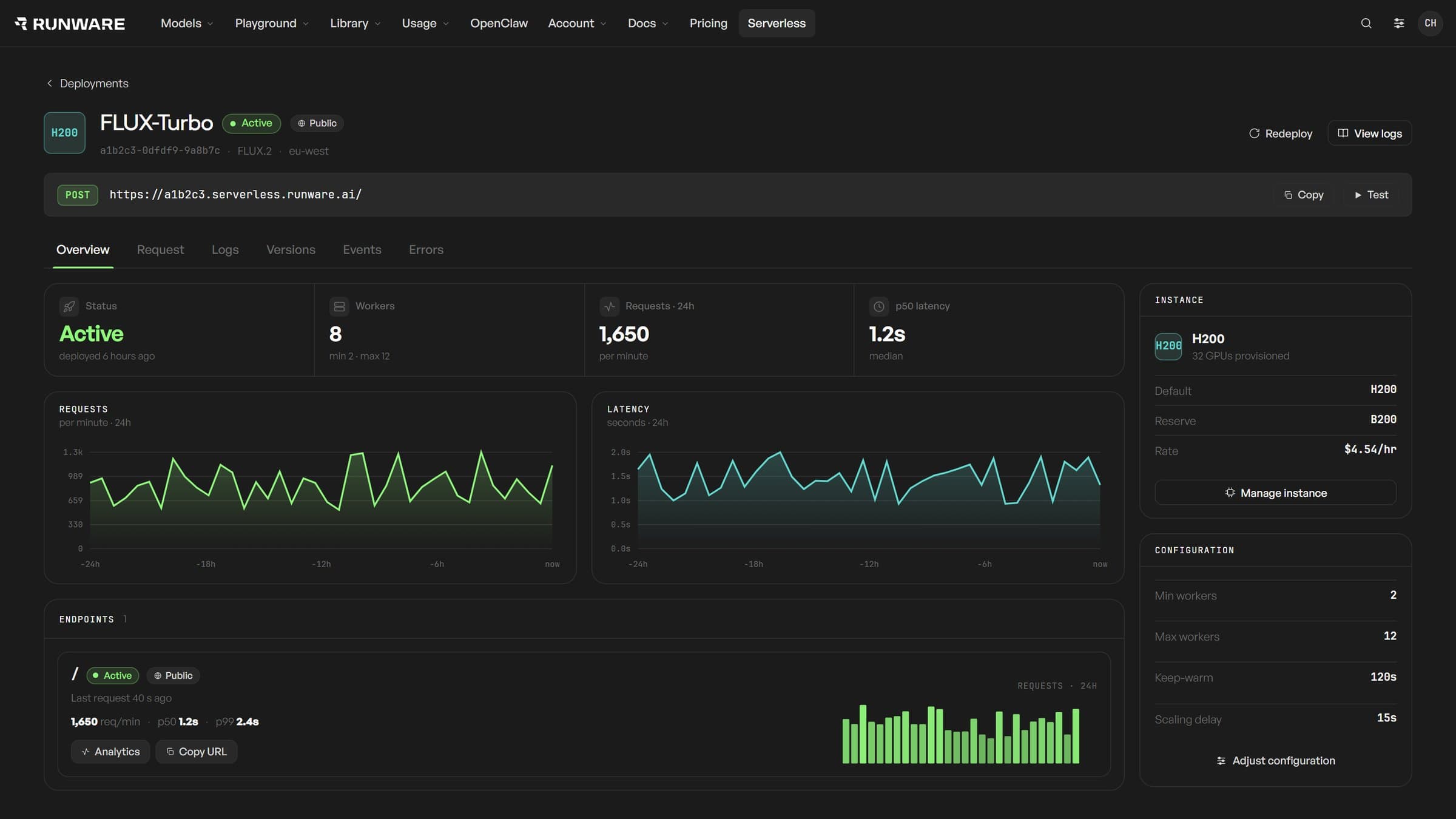Click the endpoint requests 24h bar chart

(x=961, y=734)
